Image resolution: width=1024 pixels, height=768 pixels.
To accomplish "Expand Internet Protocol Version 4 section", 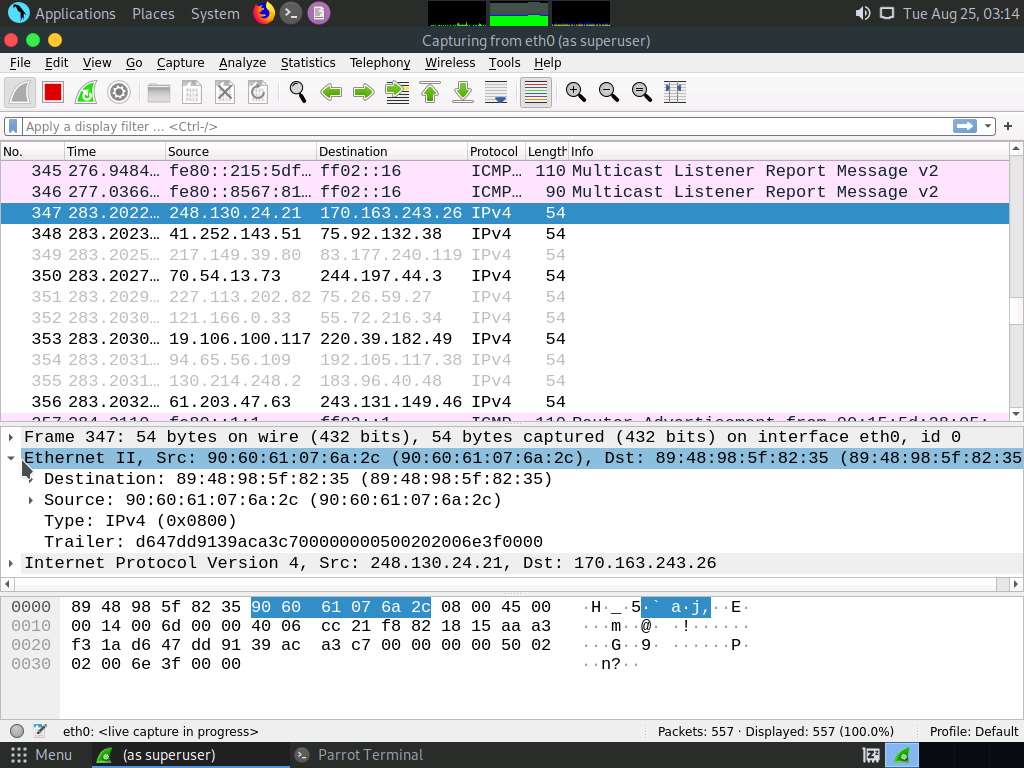I will pyautogui.click(x=11, y=563).
